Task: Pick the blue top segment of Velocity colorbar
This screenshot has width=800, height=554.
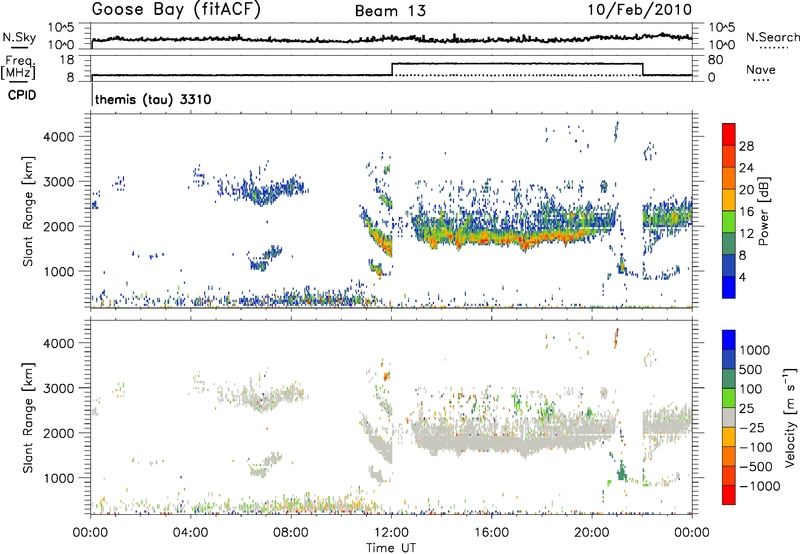Action: [x=729, y=340]
